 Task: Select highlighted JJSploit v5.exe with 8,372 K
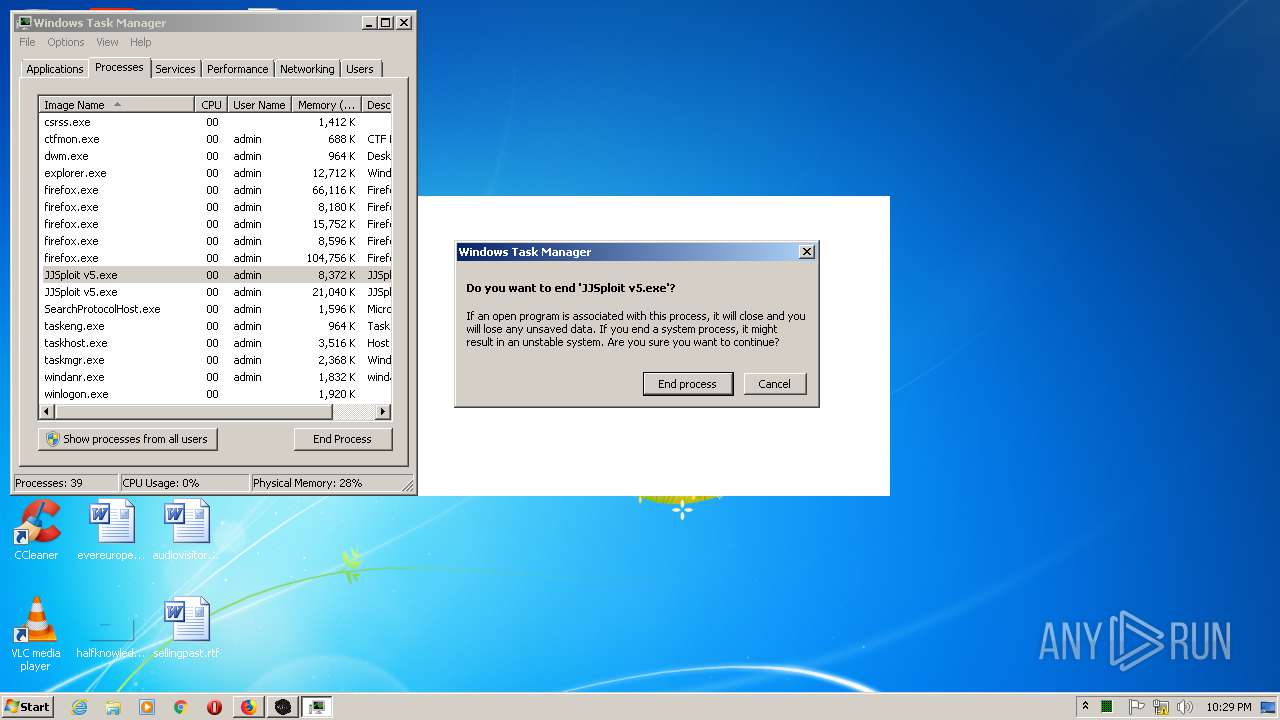coord(215,275)
